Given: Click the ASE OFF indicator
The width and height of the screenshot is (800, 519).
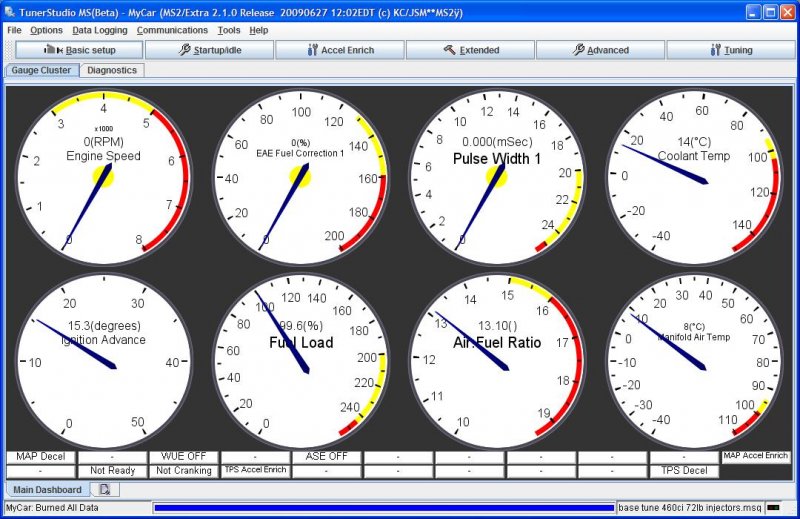Looking at the screenshot, I should pos(327,457).
